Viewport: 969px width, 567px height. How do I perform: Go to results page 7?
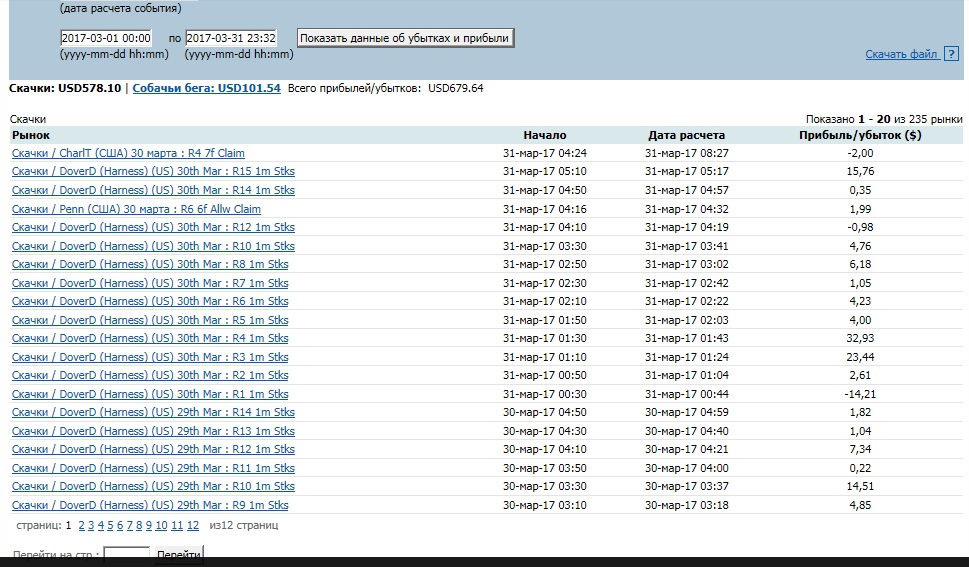[x=130, y=525]
